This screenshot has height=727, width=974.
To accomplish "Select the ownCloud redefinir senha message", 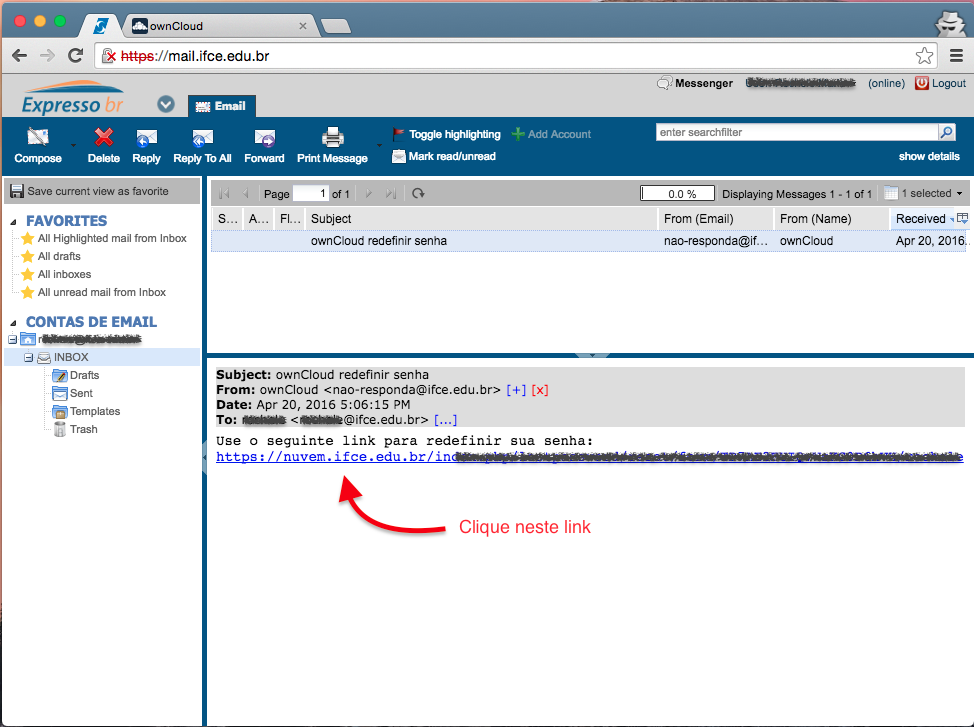I will pyautogui.click(x=589, y=241).
